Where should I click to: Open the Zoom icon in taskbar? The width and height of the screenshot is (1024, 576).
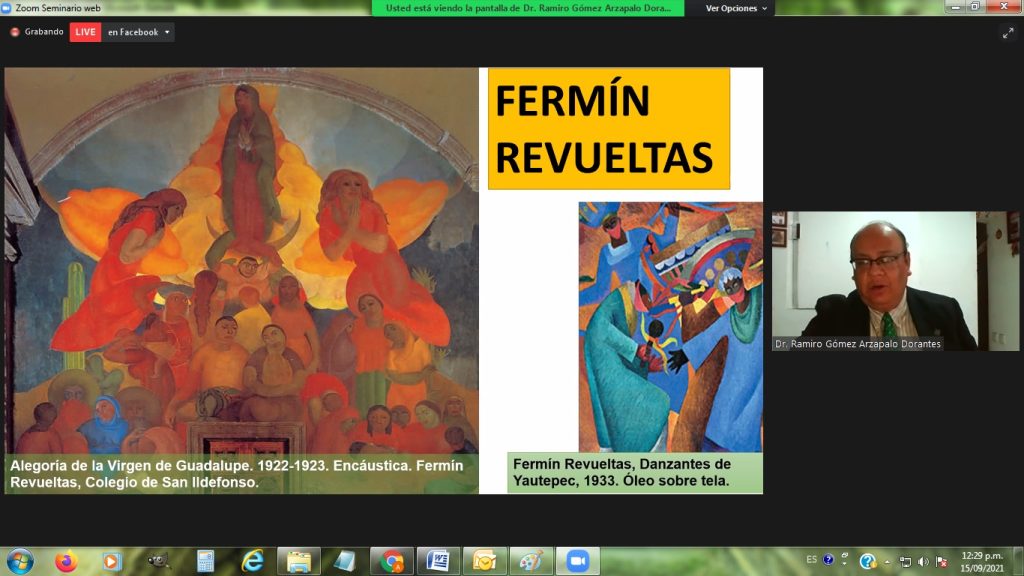[x=577, y=561]
